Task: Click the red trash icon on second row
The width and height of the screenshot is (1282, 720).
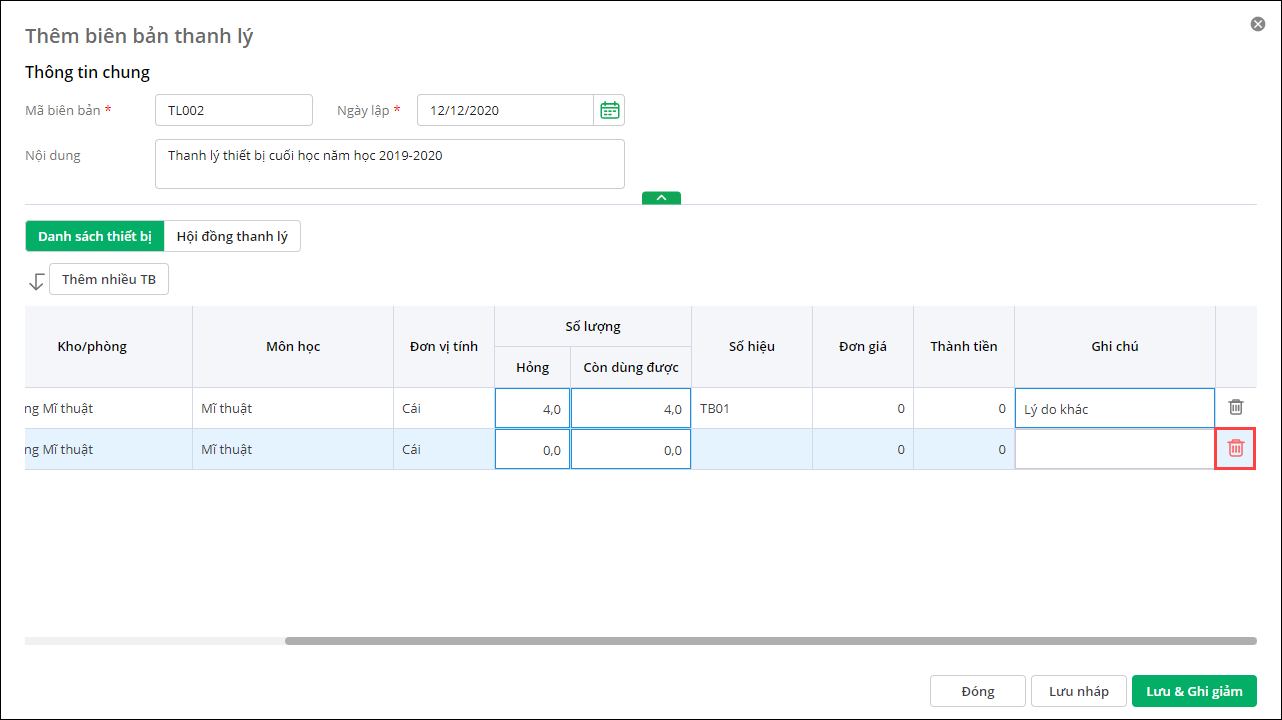Action: [x=1236, y=448]
